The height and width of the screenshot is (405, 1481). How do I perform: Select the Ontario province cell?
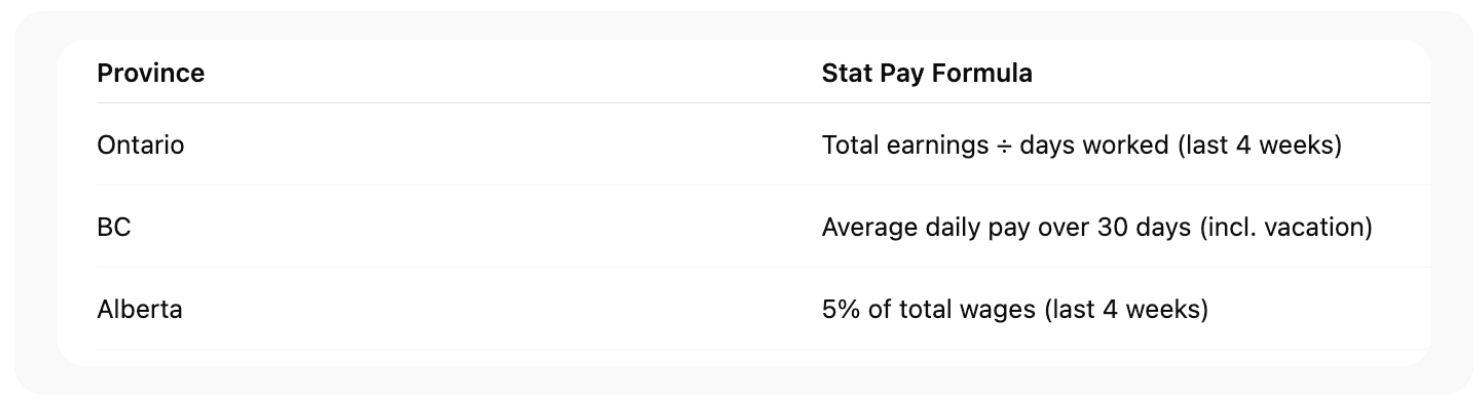pyautogui.click(x=140, y=145)
